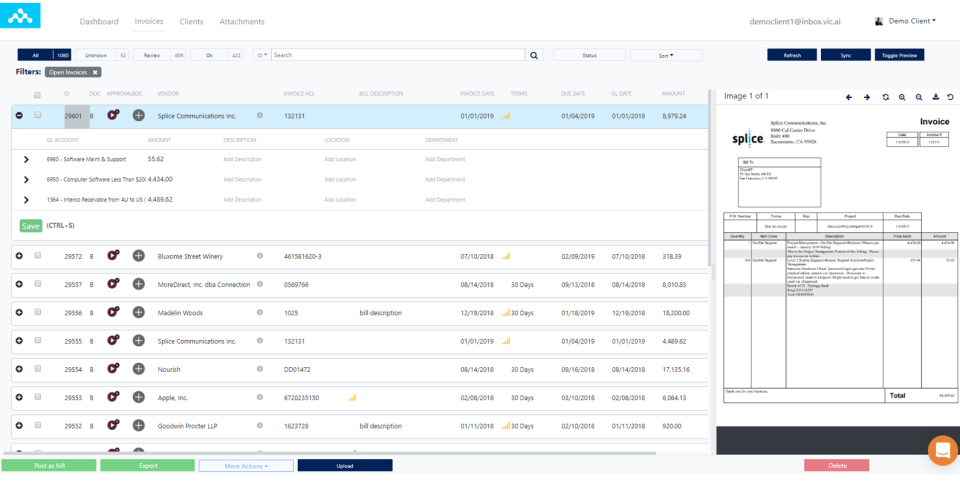
Task: Click info icon for invoice 29601
Action: [260, 115]
